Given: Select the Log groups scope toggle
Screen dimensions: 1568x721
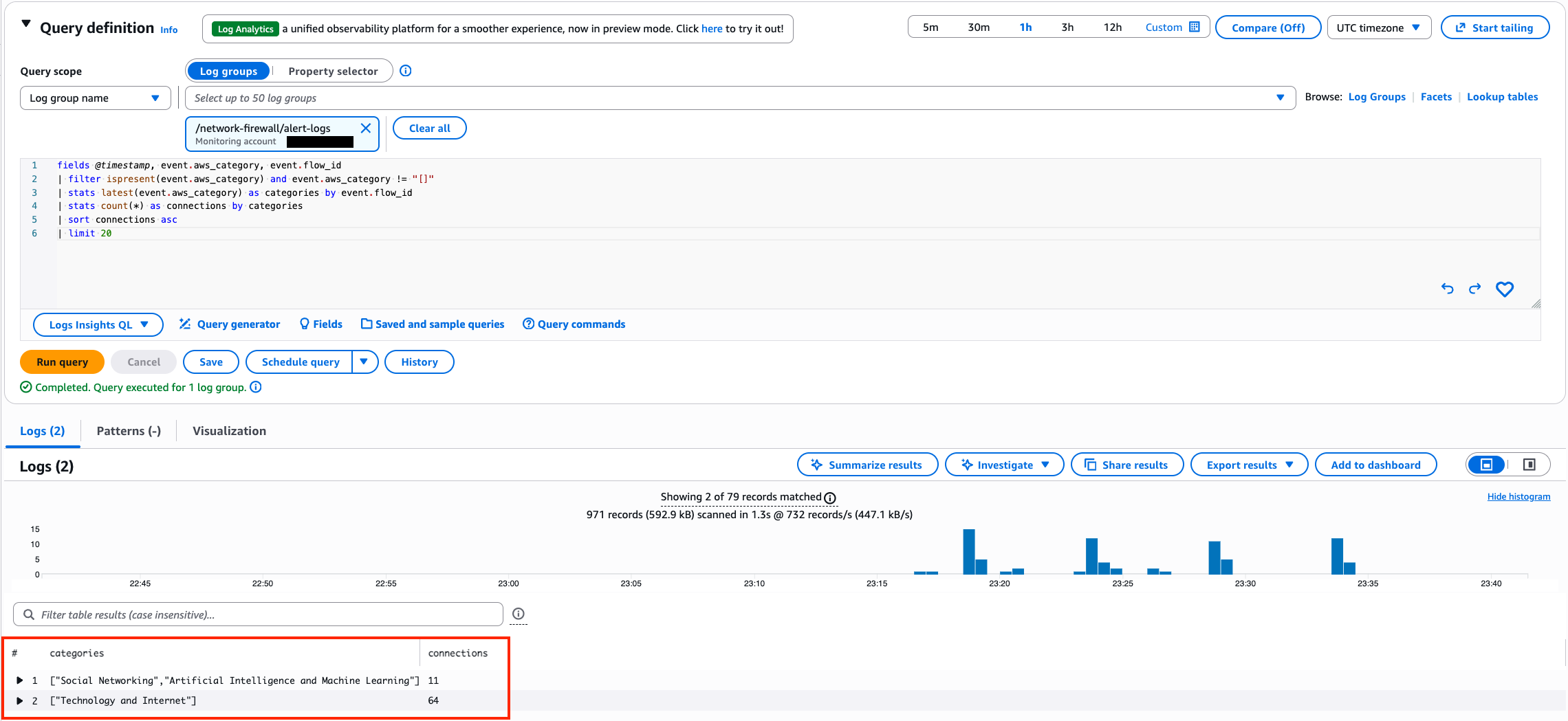Looking at the screenshot, I should 228,71.
